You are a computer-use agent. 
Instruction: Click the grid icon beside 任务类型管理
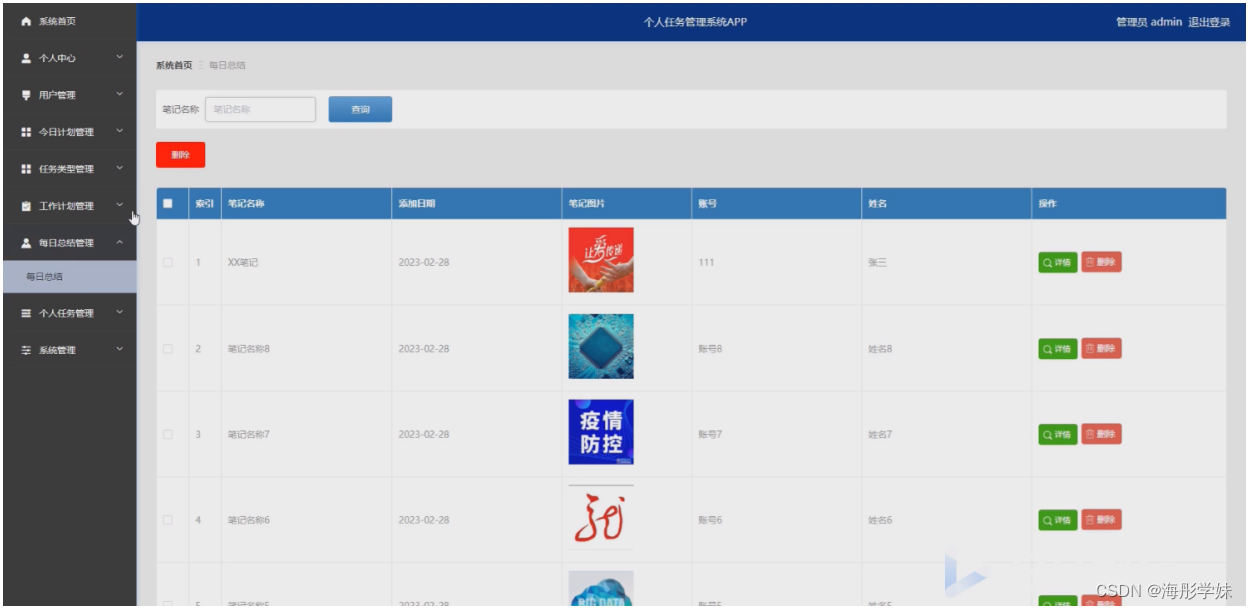pos(27,169)
